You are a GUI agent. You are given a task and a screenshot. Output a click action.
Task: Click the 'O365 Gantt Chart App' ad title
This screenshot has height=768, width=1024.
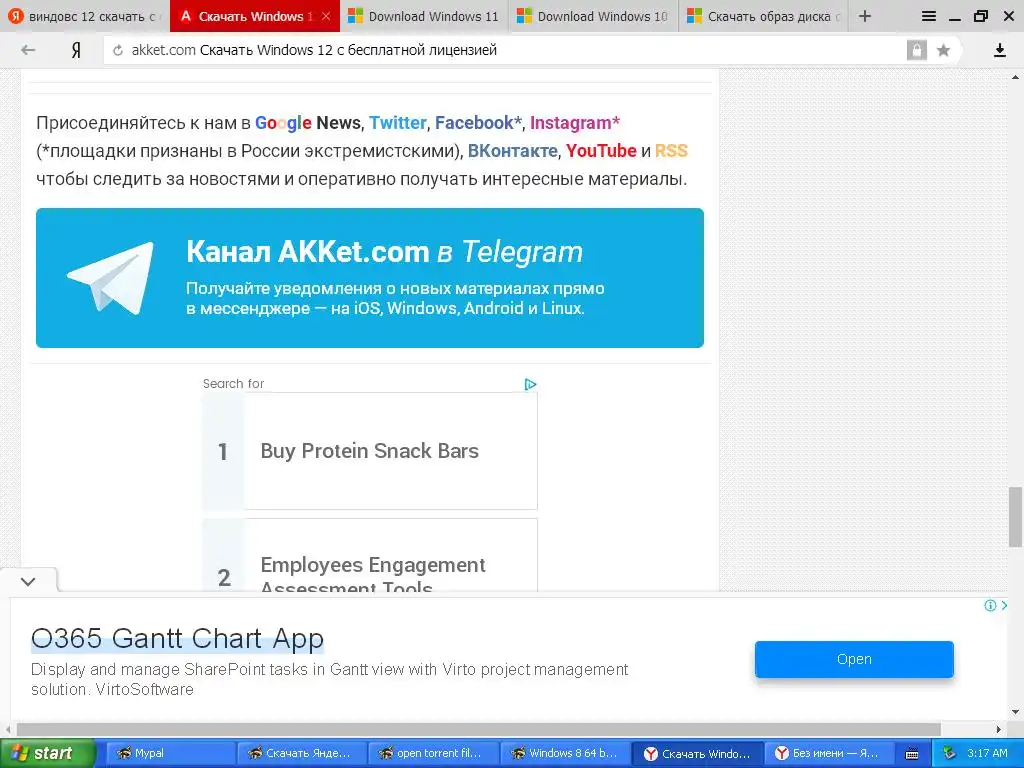[177, 638]
